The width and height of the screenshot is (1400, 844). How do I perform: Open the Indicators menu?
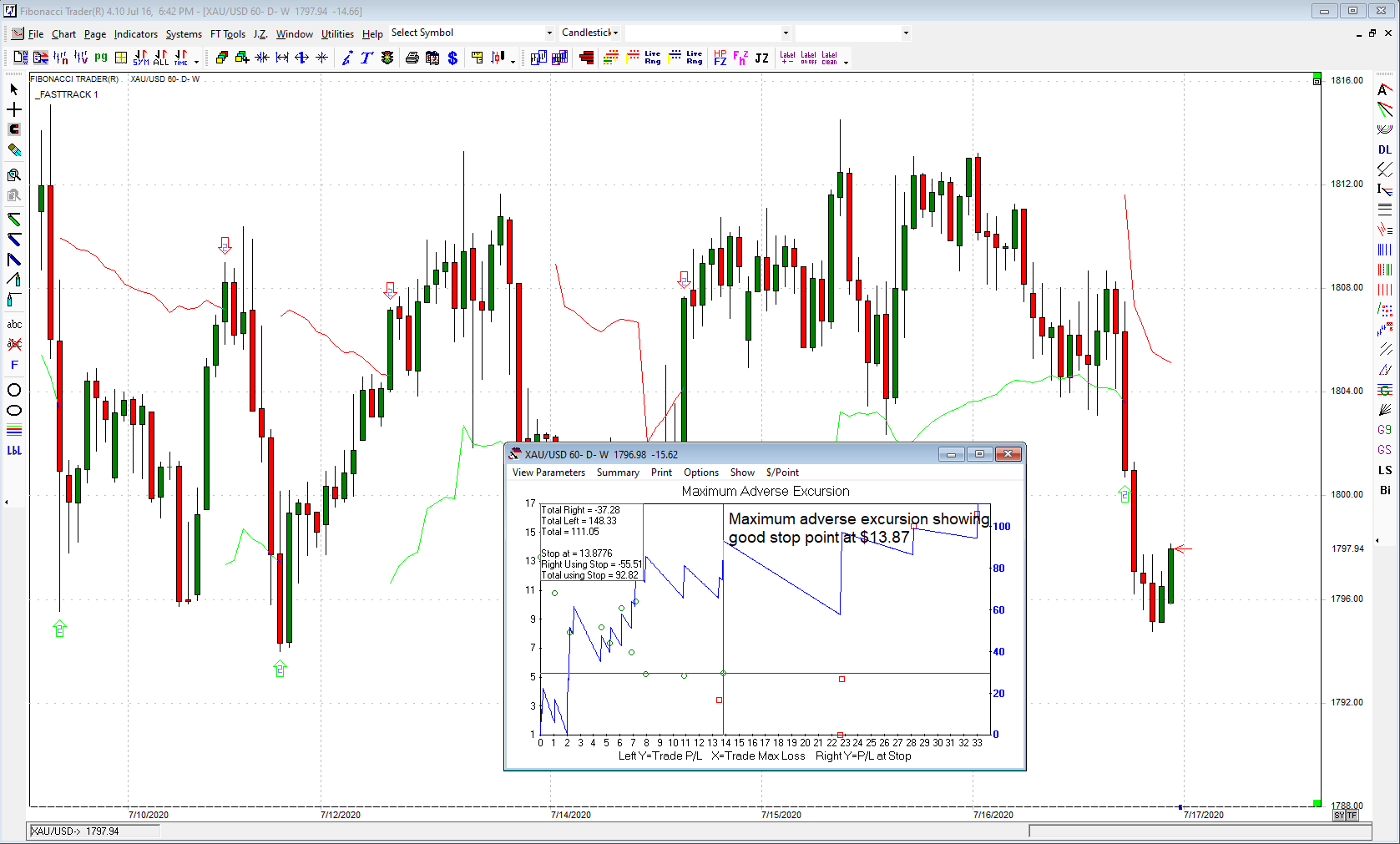click(x=136, y=34)
